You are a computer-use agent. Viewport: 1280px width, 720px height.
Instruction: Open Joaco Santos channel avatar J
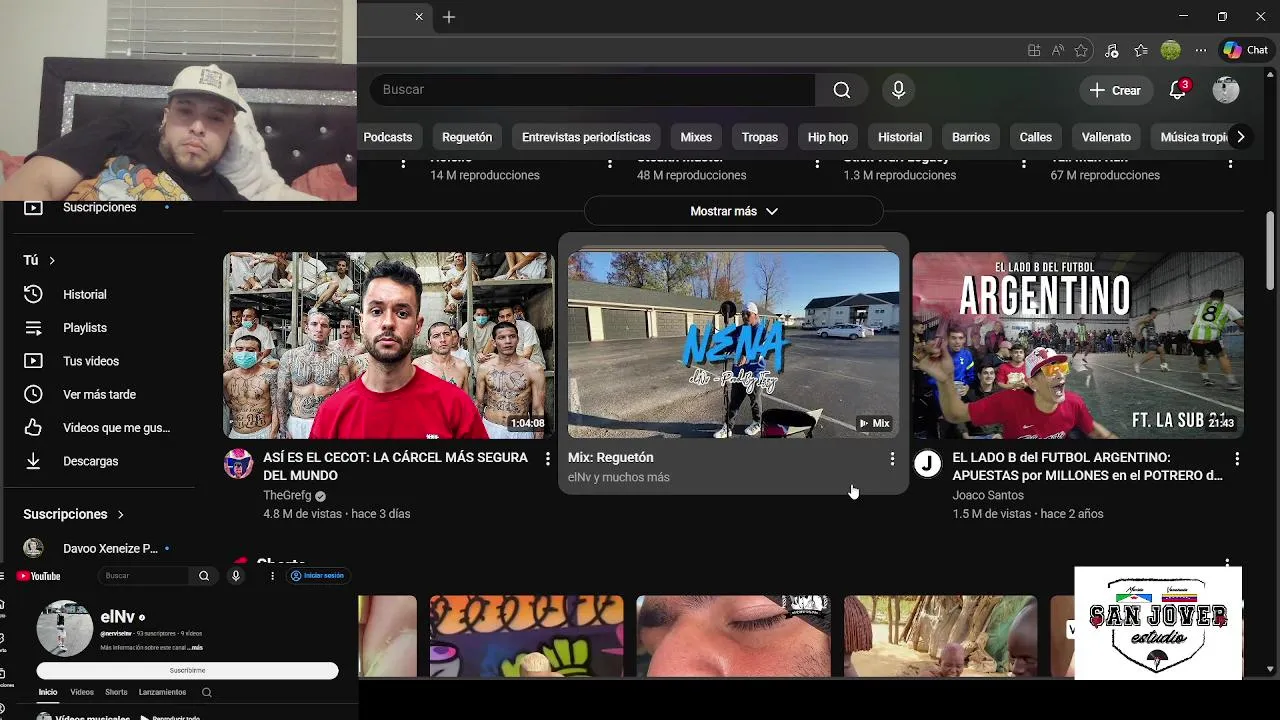[928, 464]
